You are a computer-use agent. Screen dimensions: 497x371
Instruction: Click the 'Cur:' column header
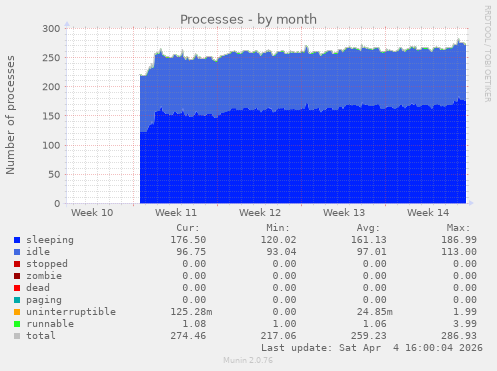[188, 228]
